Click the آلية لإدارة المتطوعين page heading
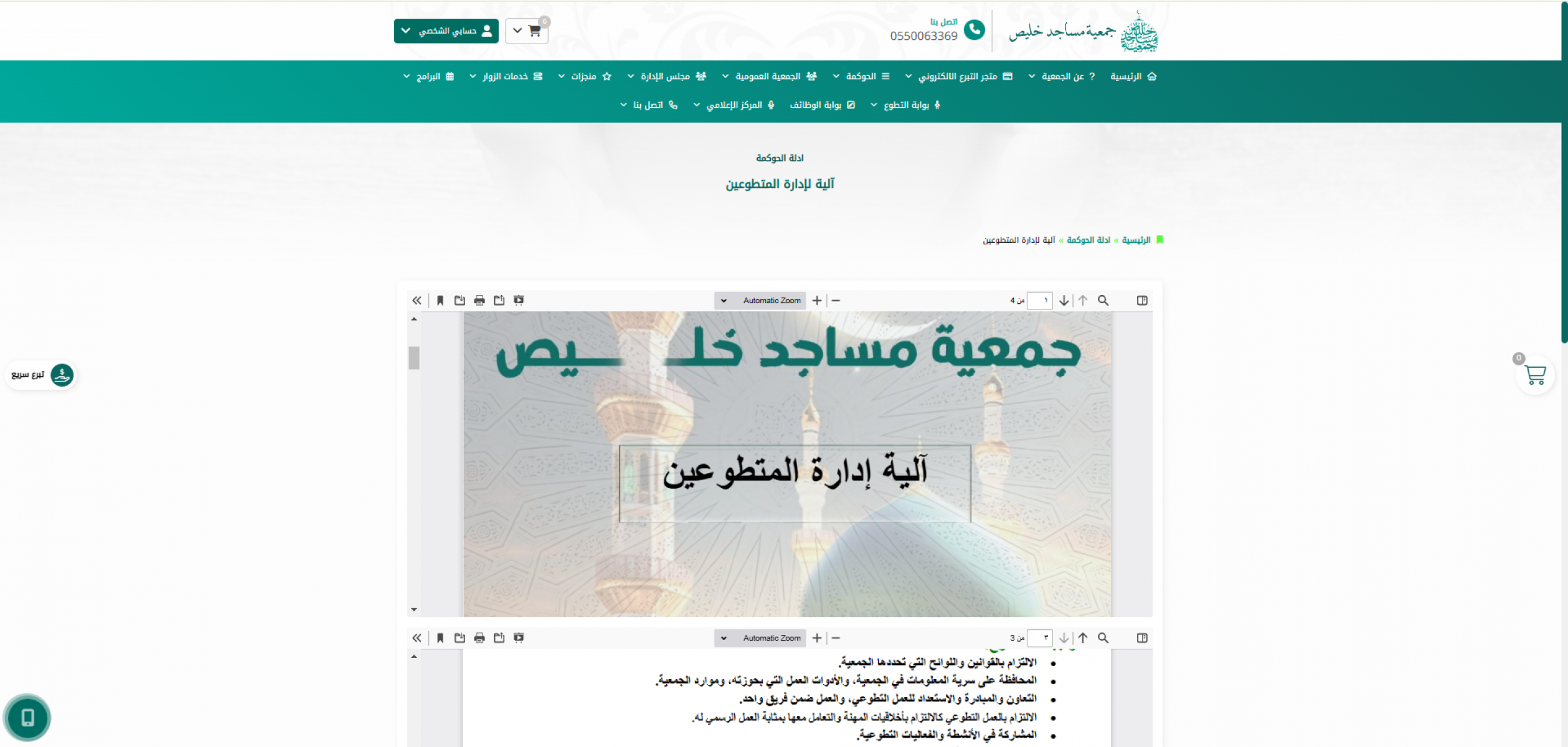This screenshot has width=1568, height=747. click(780, 184)
